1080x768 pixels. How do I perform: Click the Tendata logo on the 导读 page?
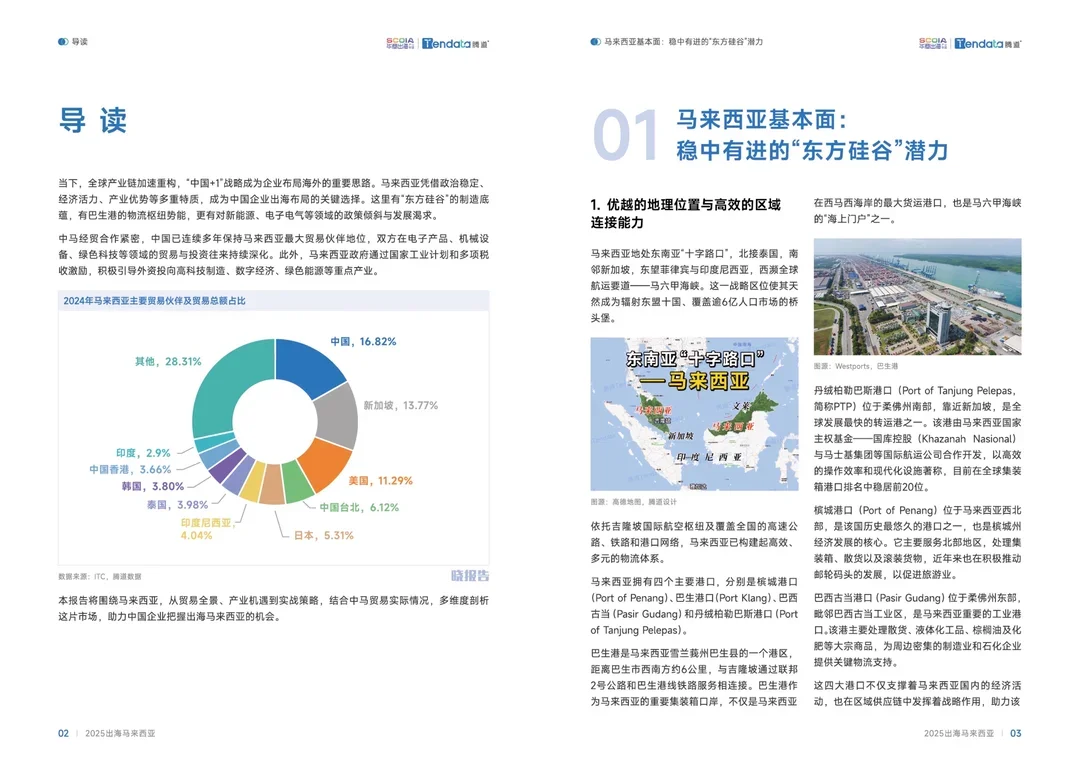(455, 43)
